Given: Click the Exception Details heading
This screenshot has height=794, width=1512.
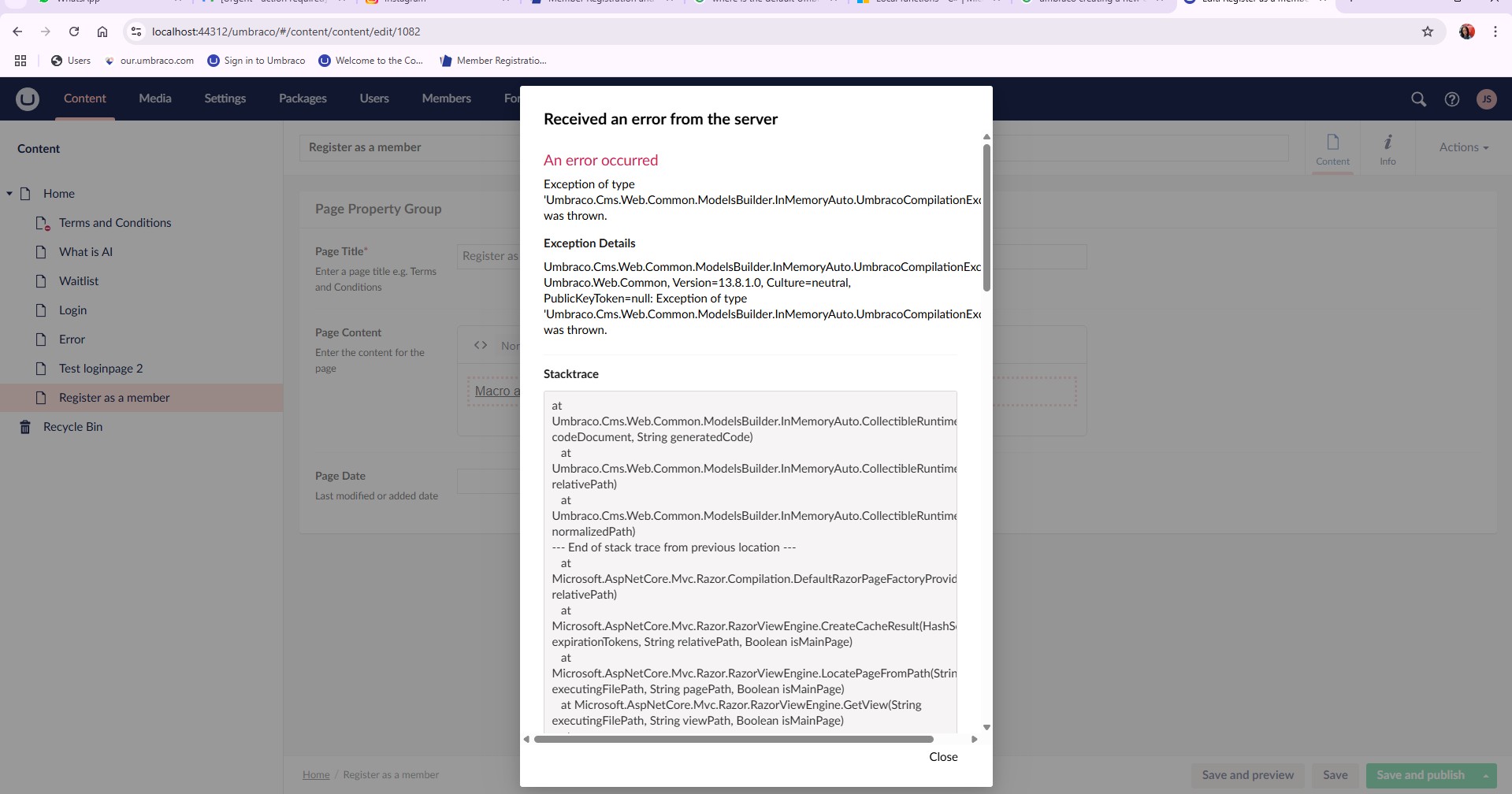Looking at the screenshot, I should tap(589, 243).
